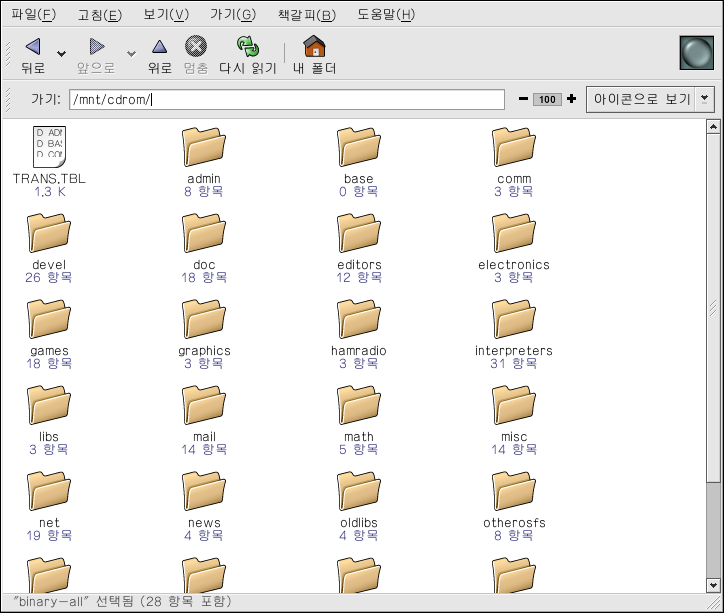Screen dimensions: 724x613
Task: Open the Forward history dropdown arrow
Action: [130, 54]
